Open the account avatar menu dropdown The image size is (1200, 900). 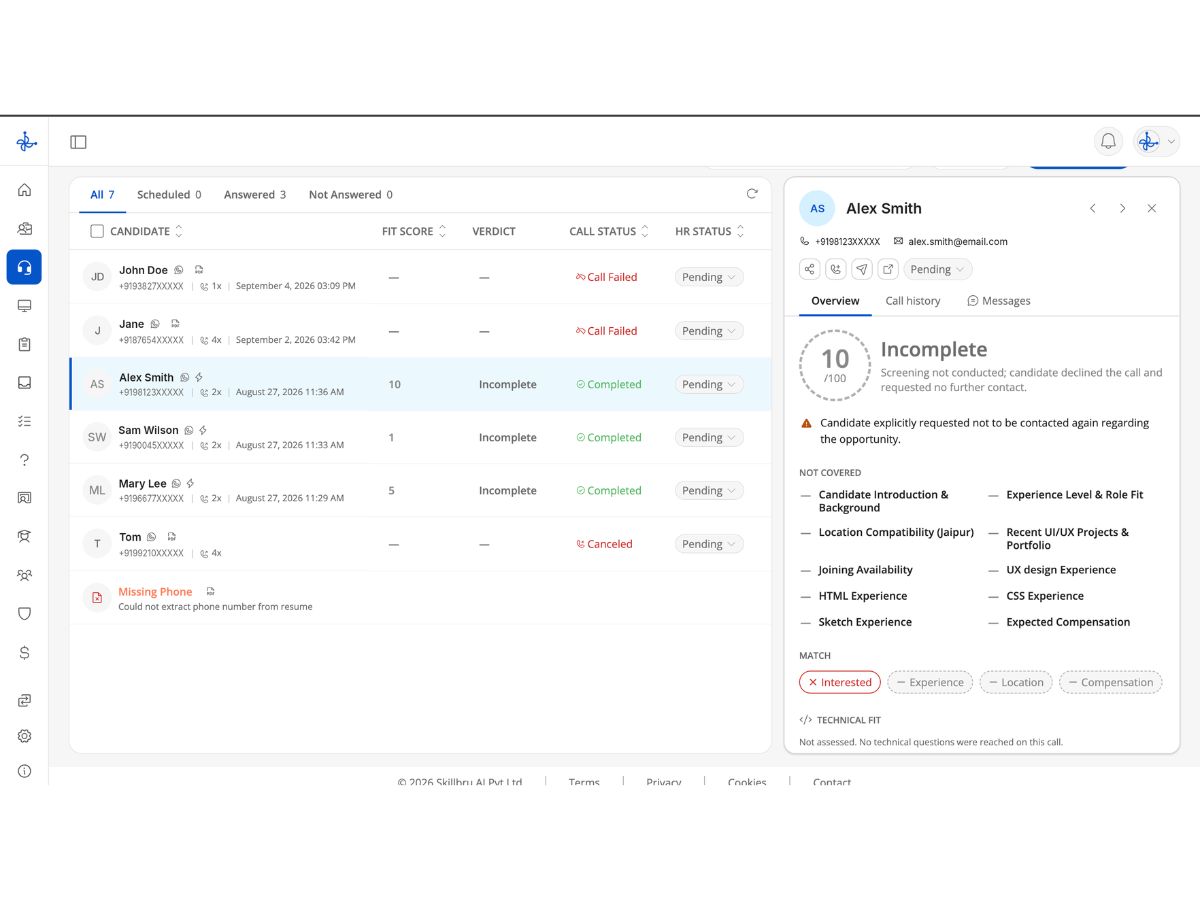click(1156, 141)
